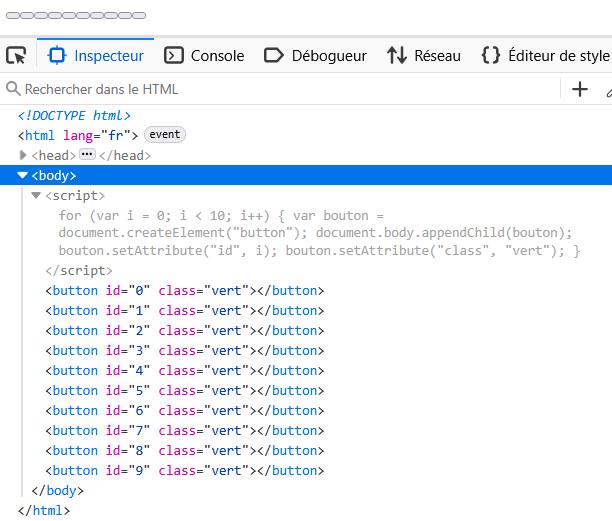Click the Débogueur tab icon
Viewport: 612px width, 521px height.
[x=274, y=55]
